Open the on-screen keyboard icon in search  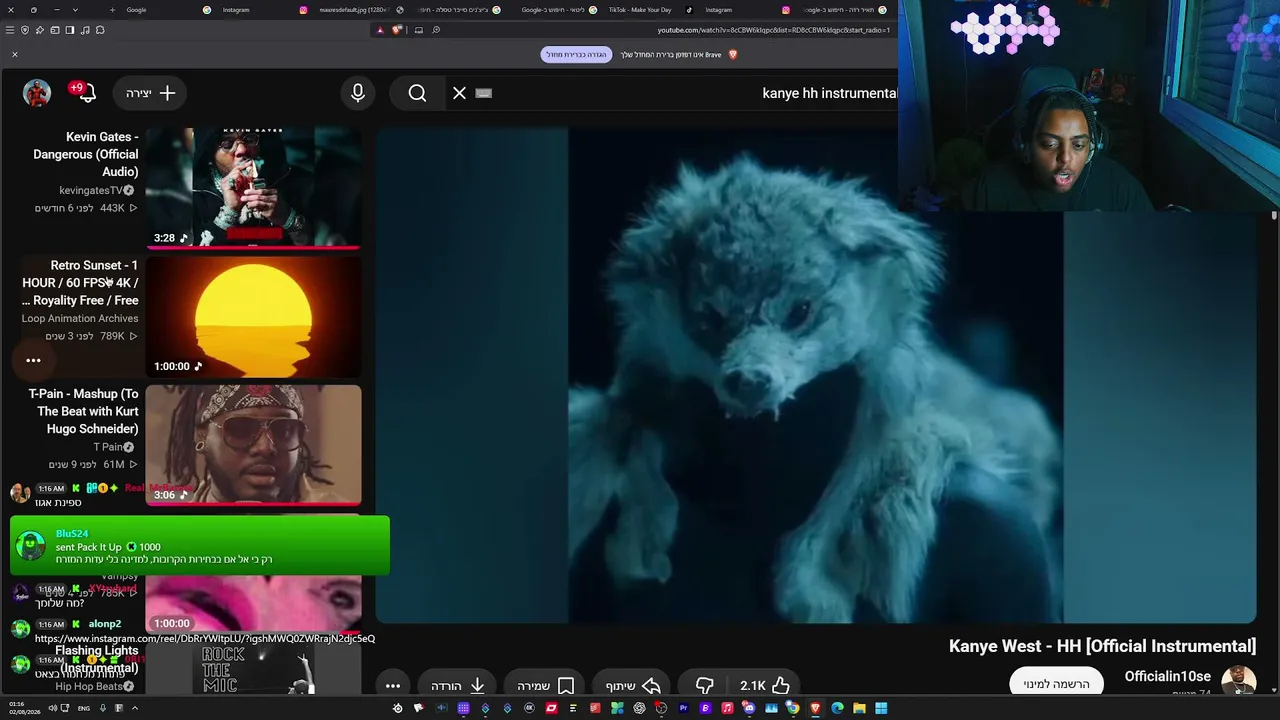click(x=484, y=93)
